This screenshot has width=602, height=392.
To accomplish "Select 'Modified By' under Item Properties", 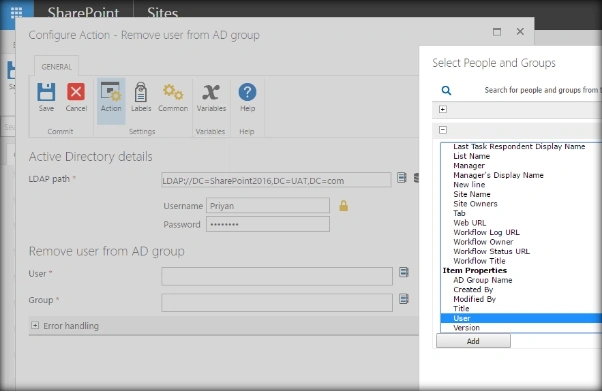I will click(x=475, y=299).
